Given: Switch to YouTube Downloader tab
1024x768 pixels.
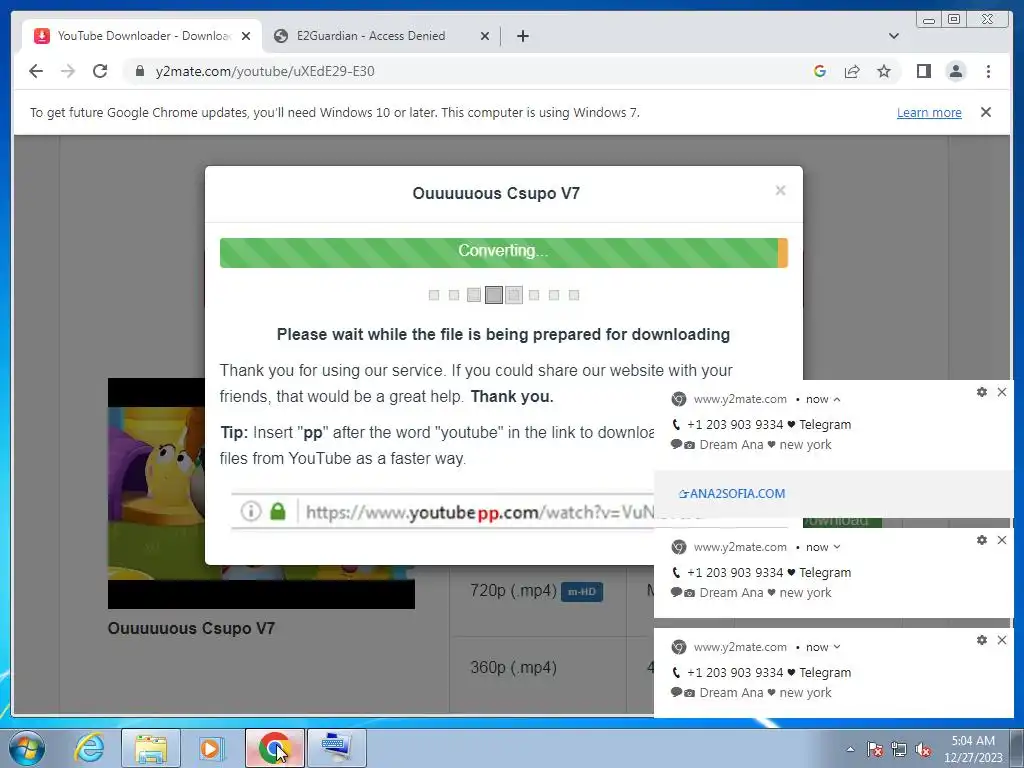Looking at the screenshot, I should point(142,36).
